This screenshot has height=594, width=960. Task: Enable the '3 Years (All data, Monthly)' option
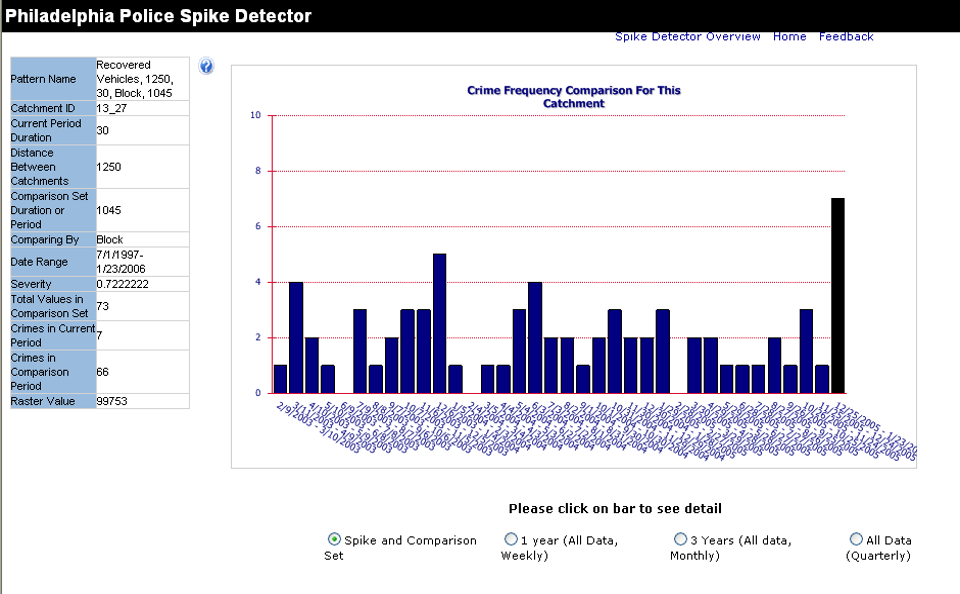click(680, 538)
